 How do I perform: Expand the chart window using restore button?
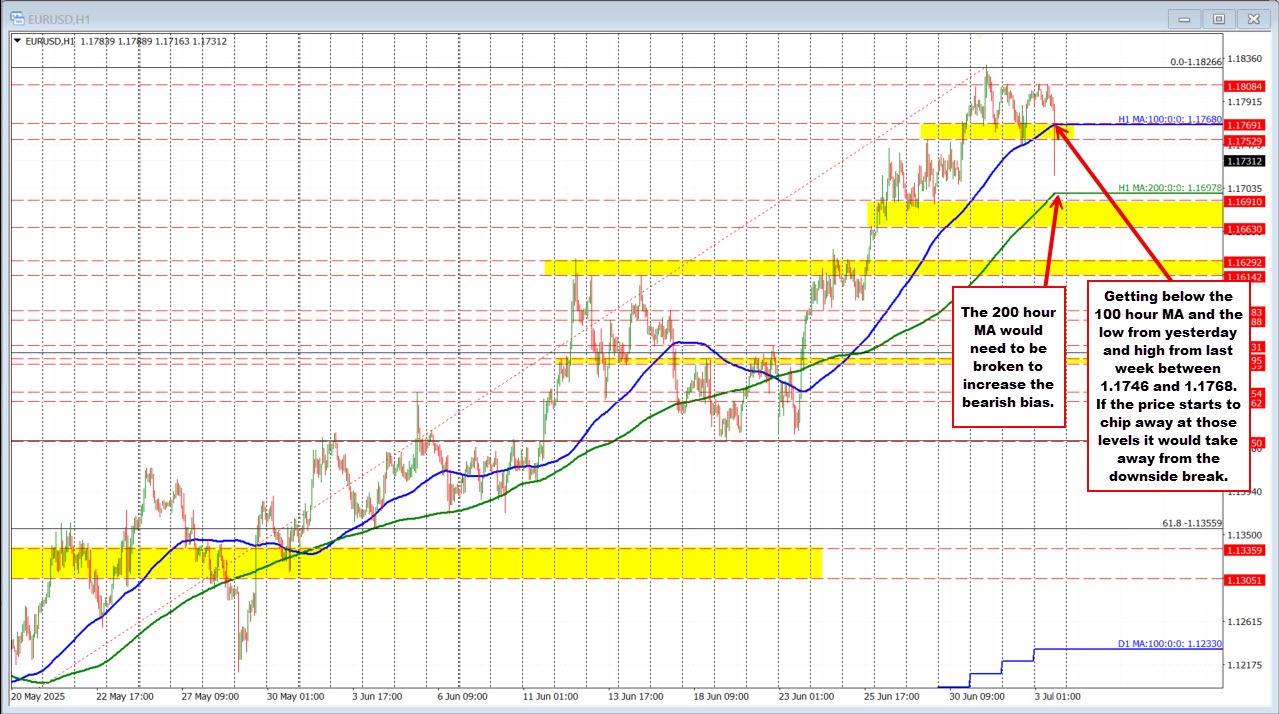pos(1217,18)
